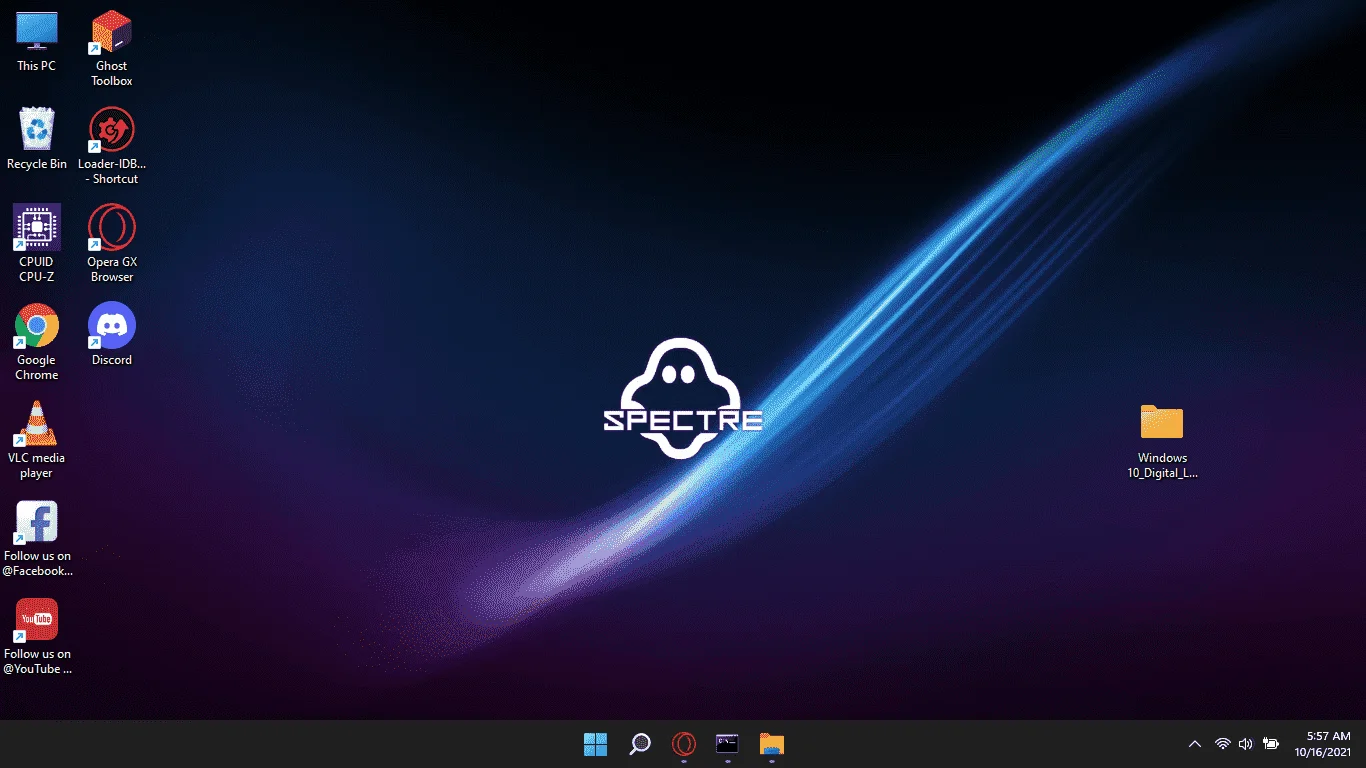Select the Follow us on YouTube shortcut

(x=37, y=637)
